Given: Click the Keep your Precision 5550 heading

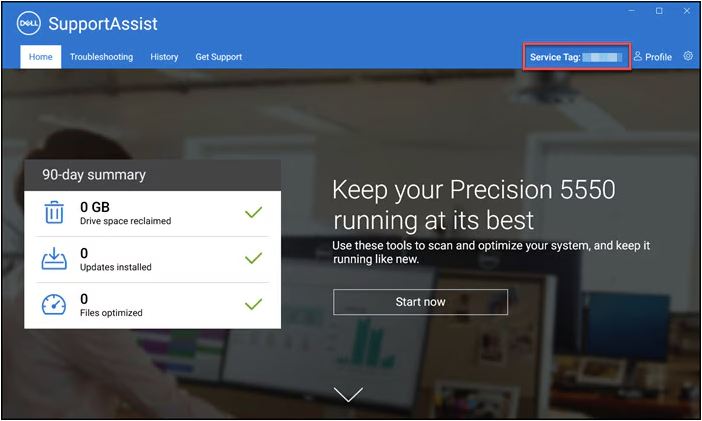Looking at the screenshot, I should [474, 205].
